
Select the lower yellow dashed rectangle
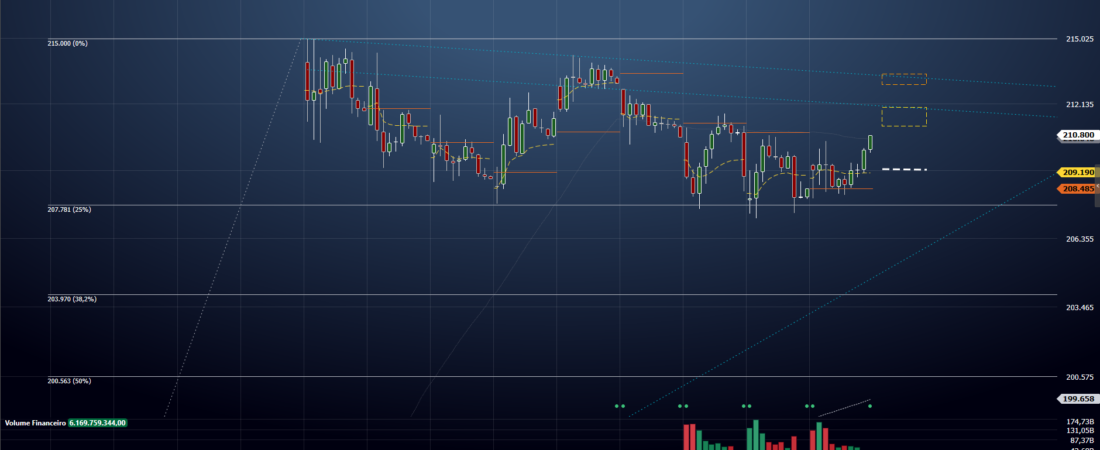pos(904,117)
